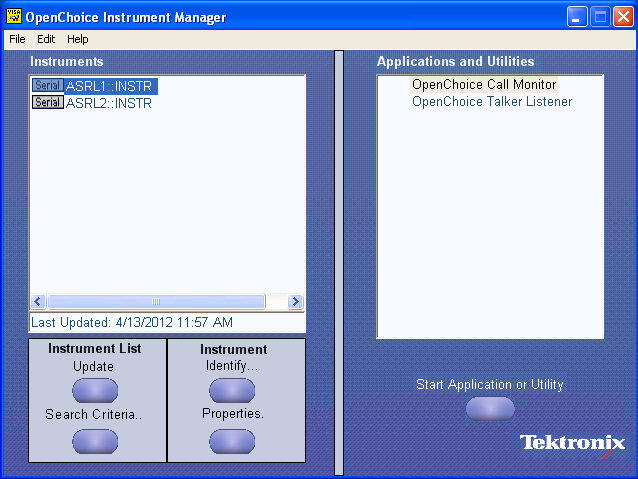
Task: Click the horizontal scrollbar thumb in Instruments
Action: click(x=155, y=301)
